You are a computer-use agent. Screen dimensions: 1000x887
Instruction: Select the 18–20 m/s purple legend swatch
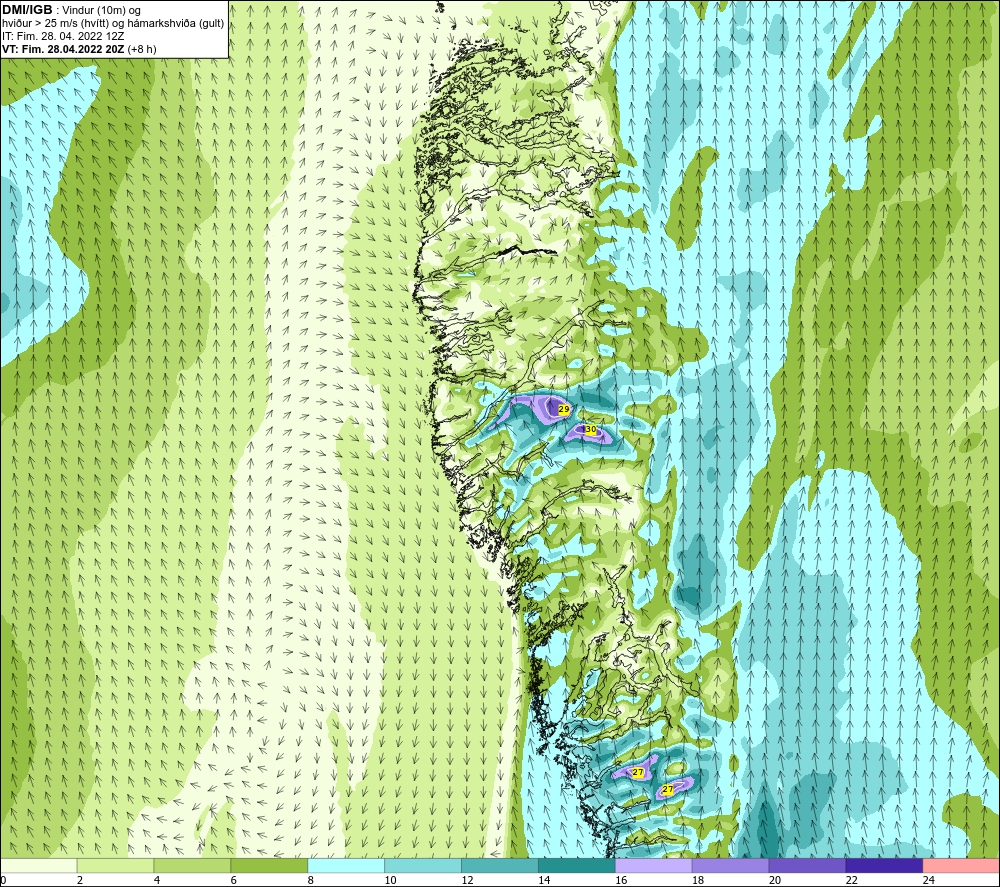click(730, 865)
